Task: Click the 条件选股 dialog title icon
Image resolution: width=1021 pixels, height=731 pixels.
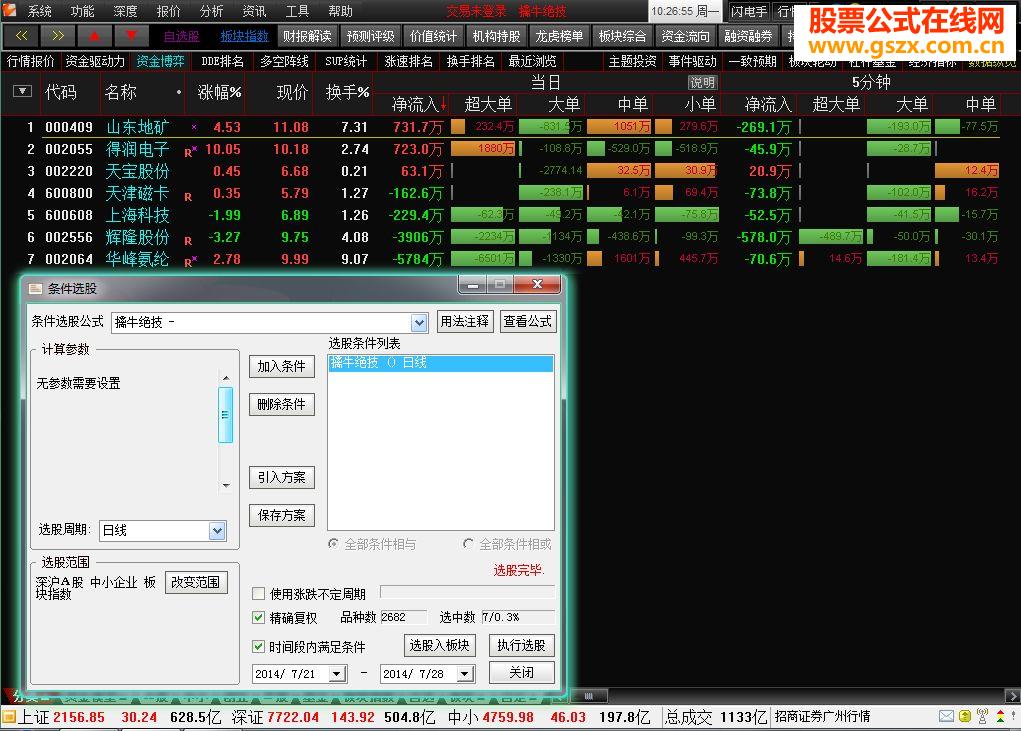Action: tap(35, 288)
